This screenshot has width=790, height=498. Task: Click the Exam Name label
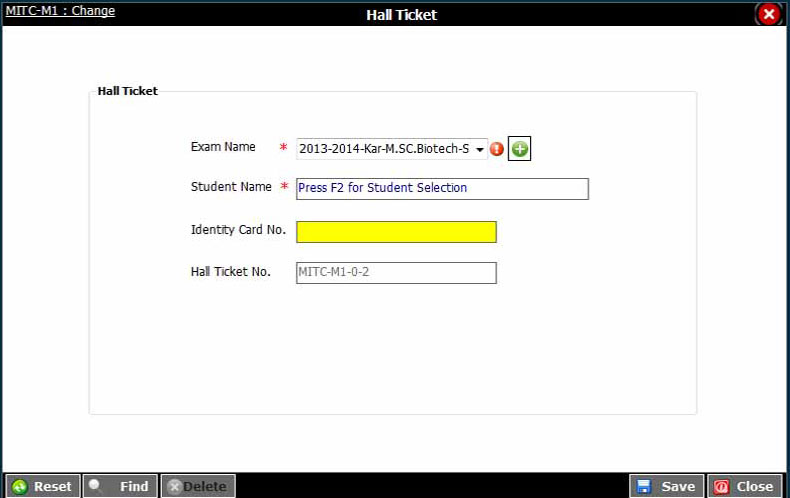tap(223, 147)
